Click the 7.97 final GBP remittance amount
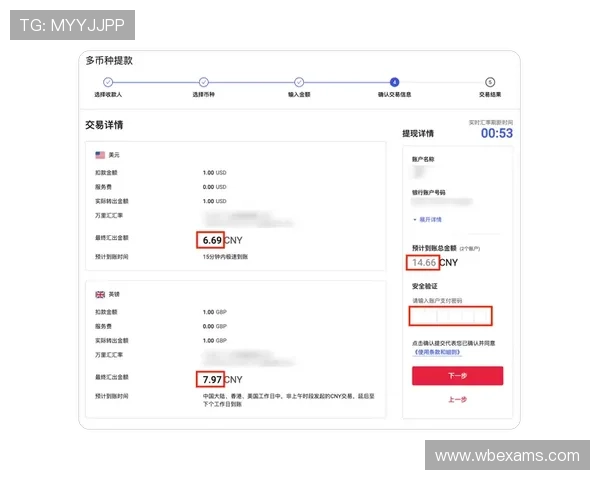The height and width of the screenshot is (480, 600). (212, 380)
